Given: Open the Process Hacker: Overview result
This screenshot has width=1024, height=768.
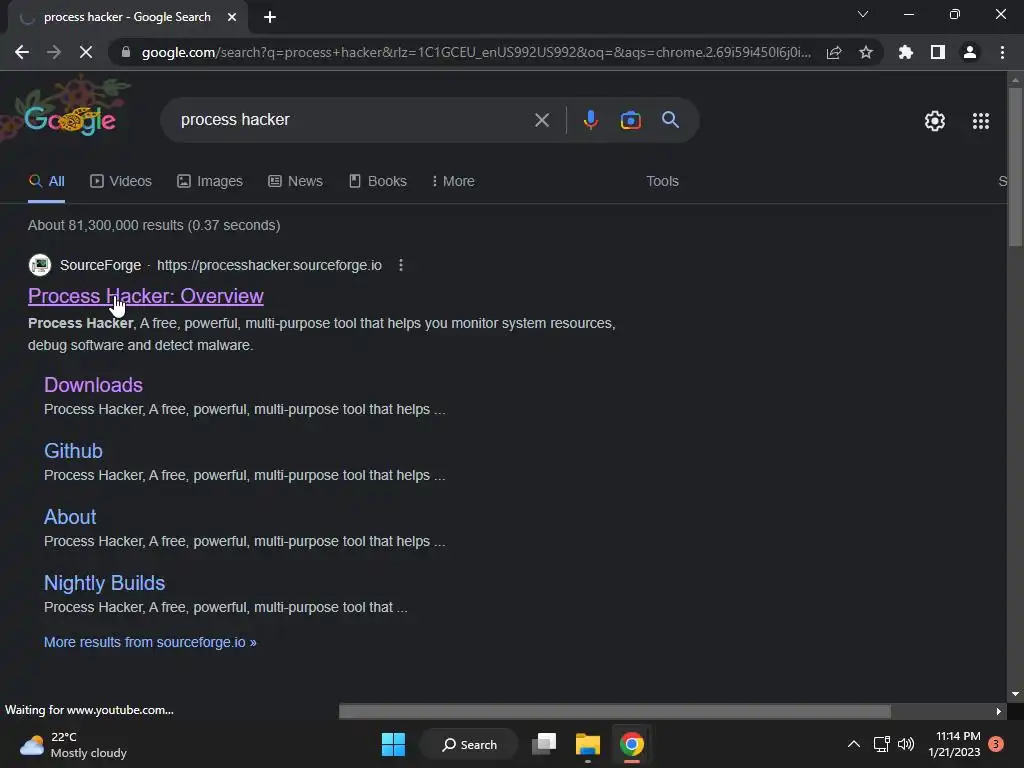Looking at the screenshot, I should pos(146,296).
